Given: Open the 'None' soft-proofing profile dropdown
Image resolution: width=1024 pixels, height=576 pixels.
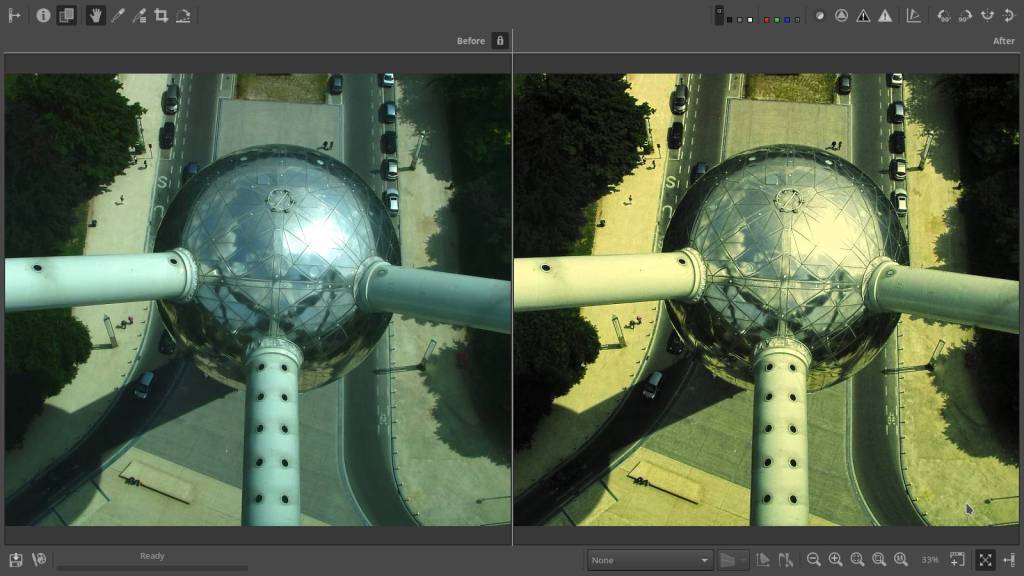Looking at the screenshot, I should (x=650, y=560).
